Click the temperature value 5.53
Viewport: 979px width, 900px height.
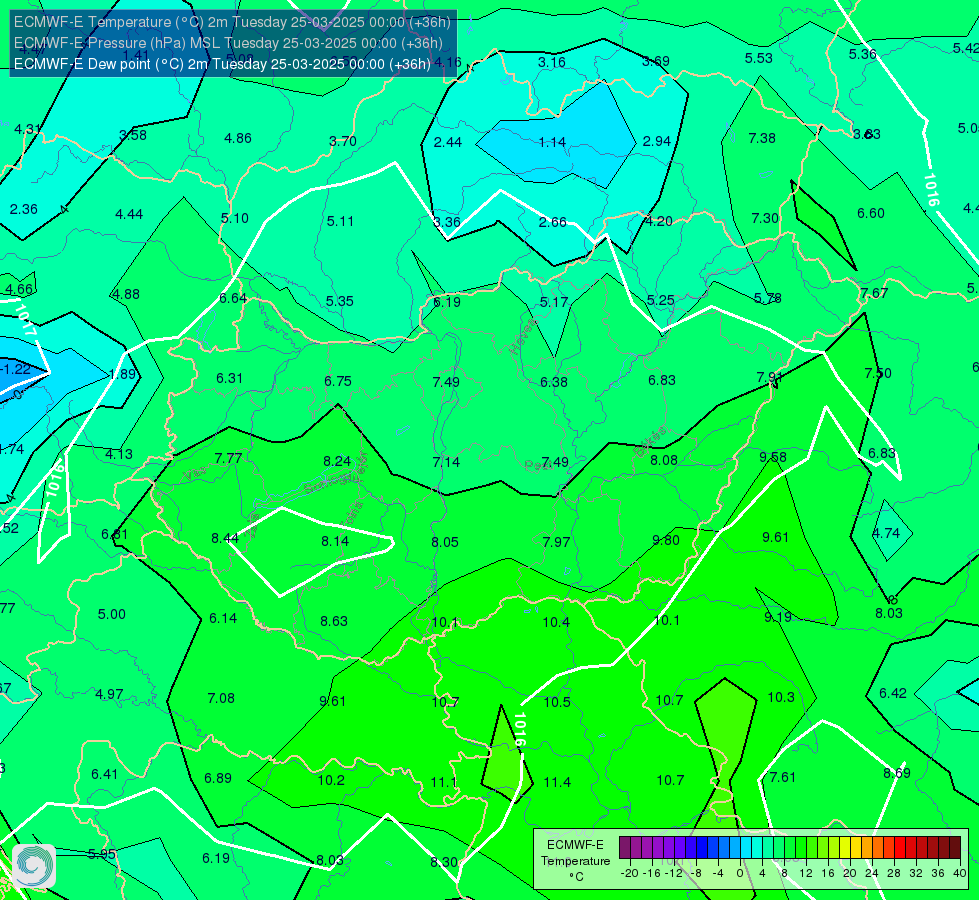pyautogui.click(x=759, y=58)
